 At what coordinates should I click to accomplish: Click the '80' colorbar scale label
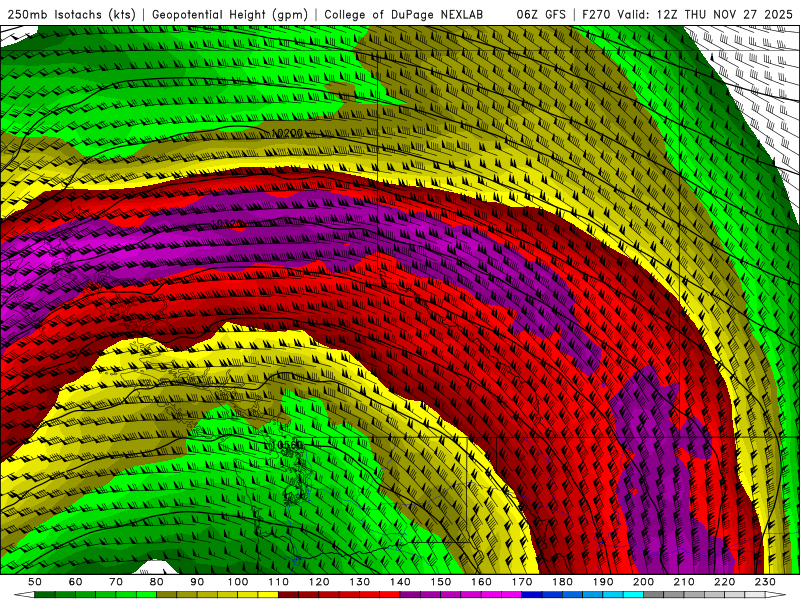pyautogui.click(x=156, y=582)
